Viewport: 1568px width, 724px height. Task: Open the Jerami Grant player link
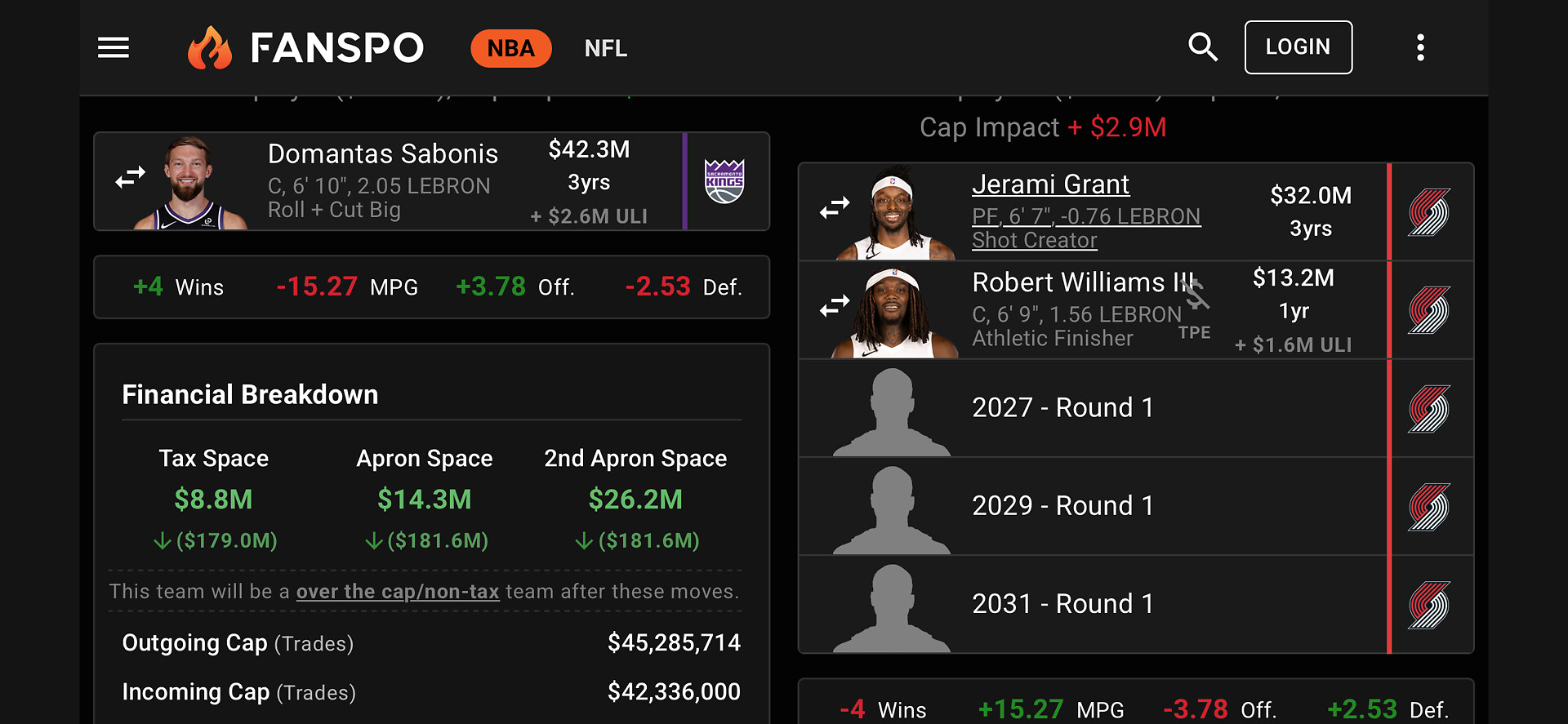point(1050,185)
